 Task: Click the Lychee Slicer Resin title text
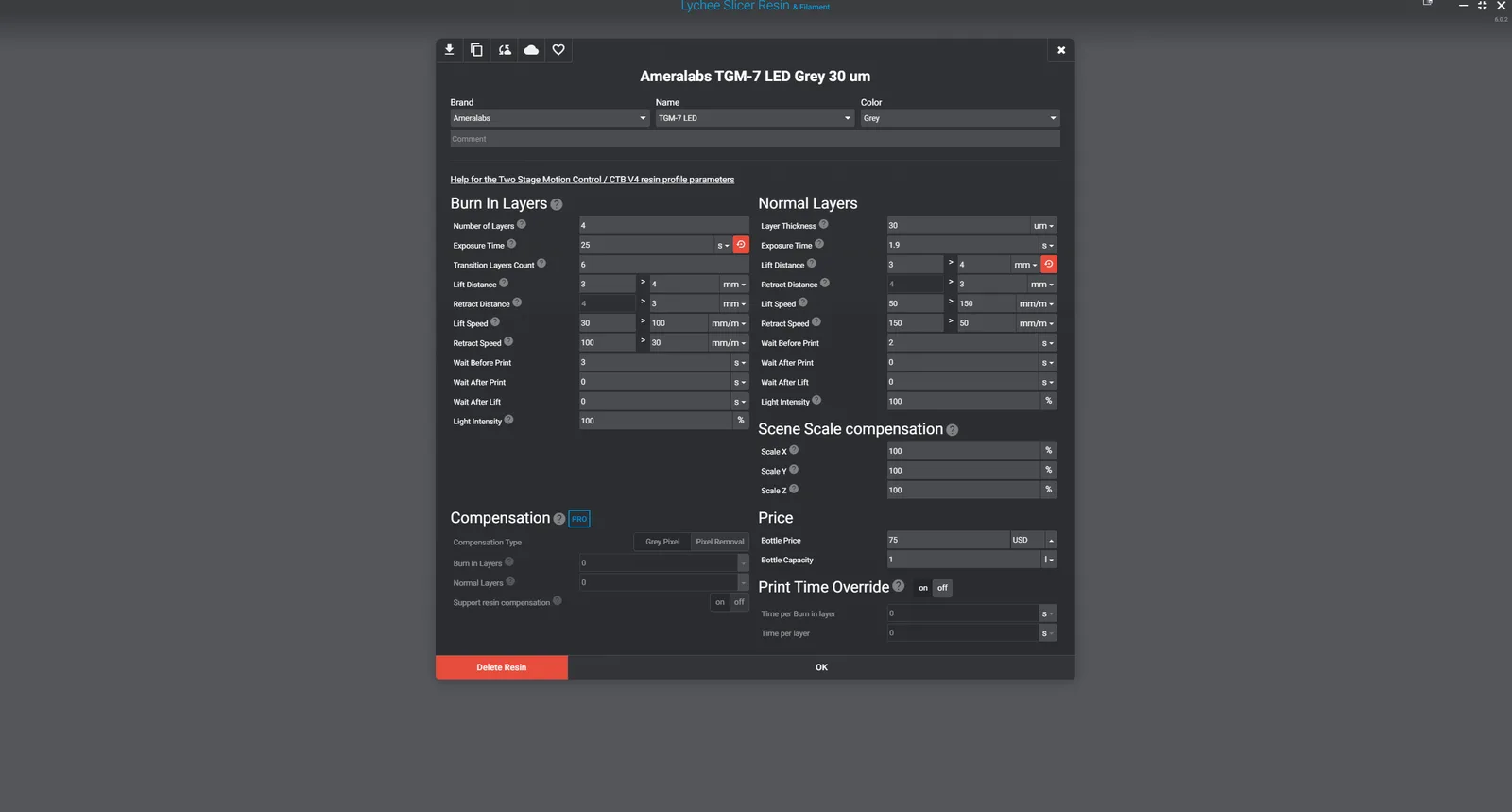tap(735, 6)
